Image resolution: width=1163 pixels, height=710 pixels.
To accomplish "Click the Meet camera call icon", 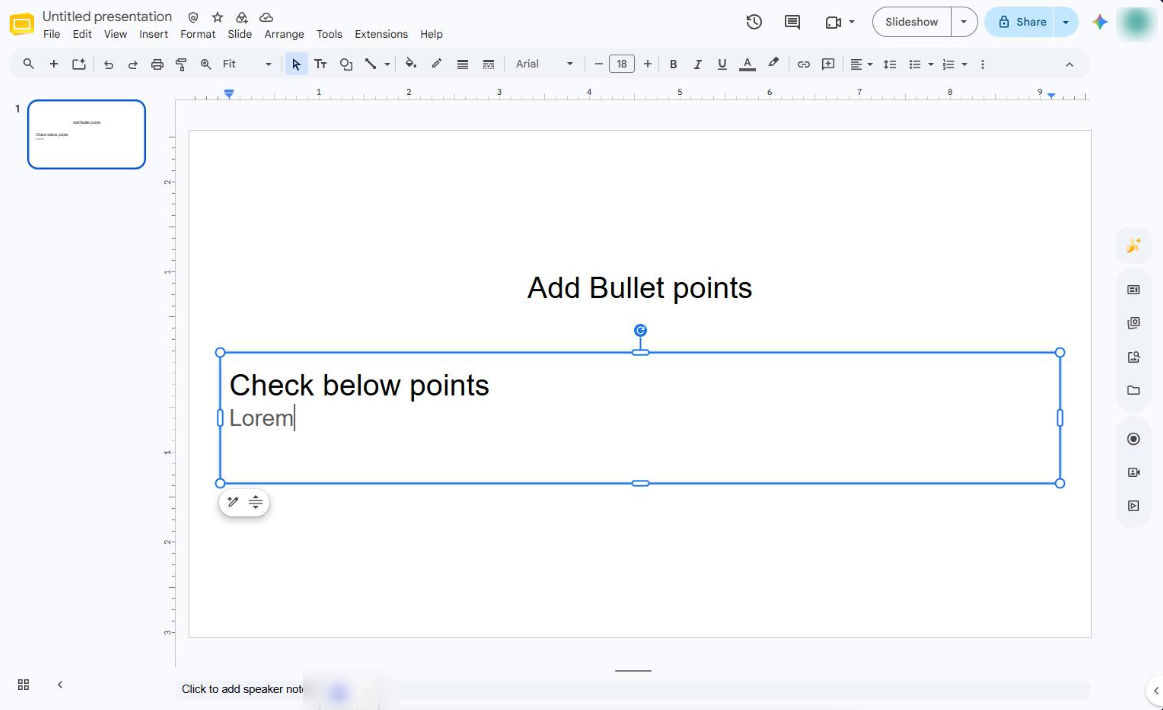I will [x=834, y=22].
